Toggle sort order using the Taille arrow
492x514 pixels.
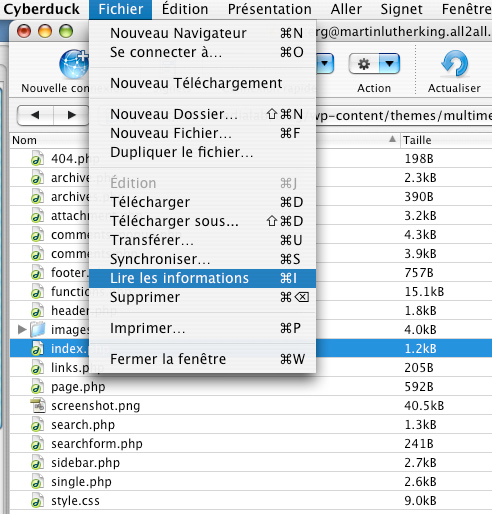click(393, 139)
